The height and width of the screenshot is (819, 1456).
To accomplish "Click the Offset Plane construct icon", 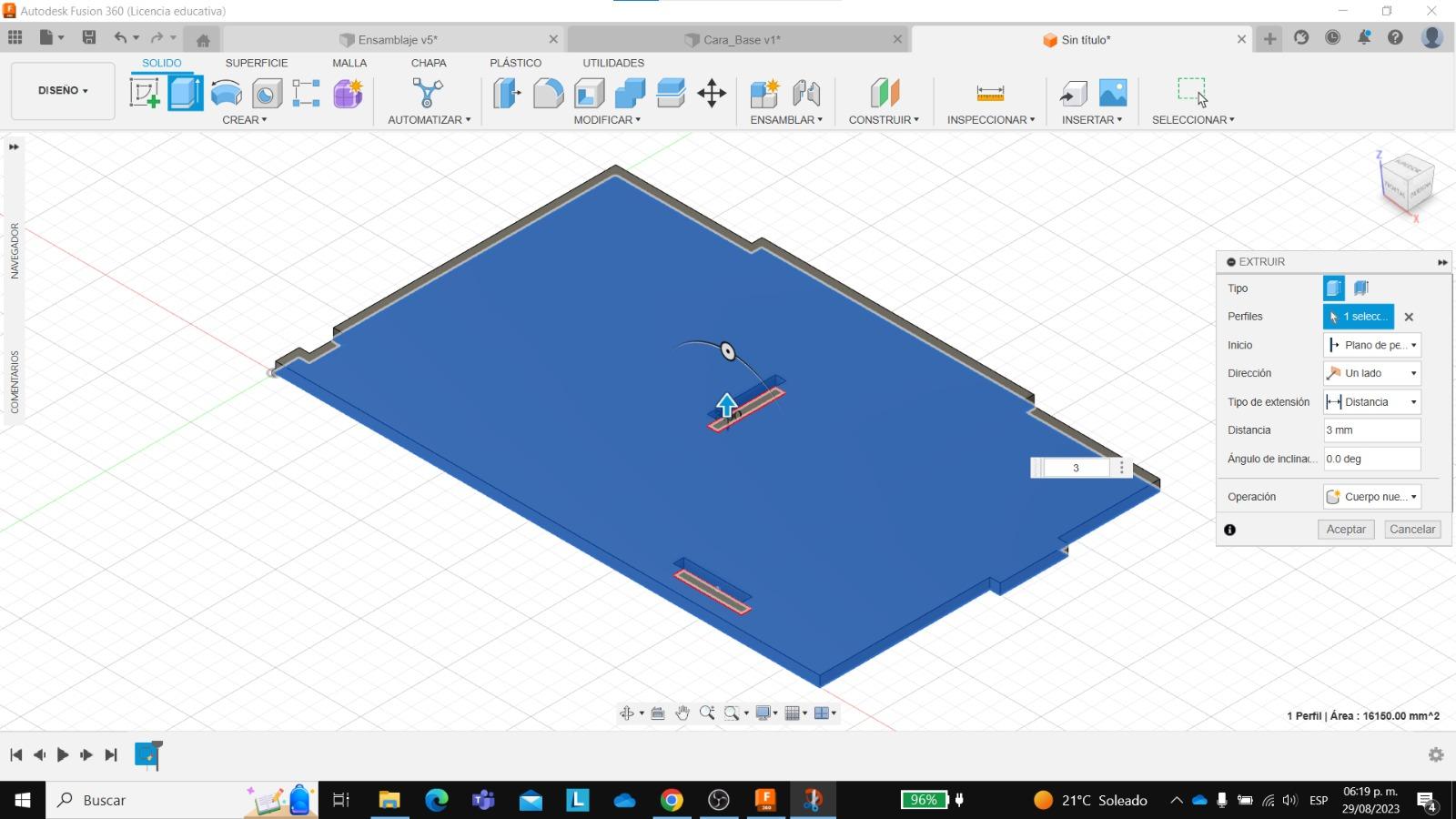I will [885, 93].
